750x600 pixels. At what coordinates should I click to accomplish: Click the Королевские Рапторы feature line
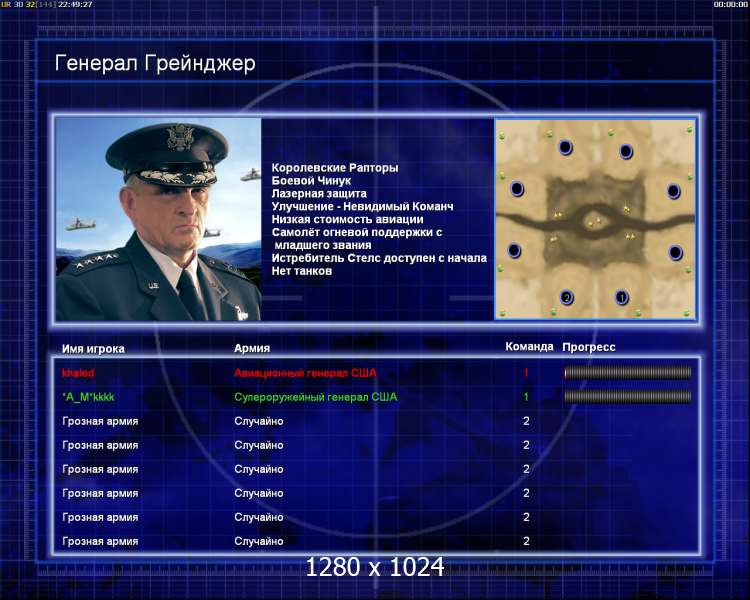coord(335,168)
